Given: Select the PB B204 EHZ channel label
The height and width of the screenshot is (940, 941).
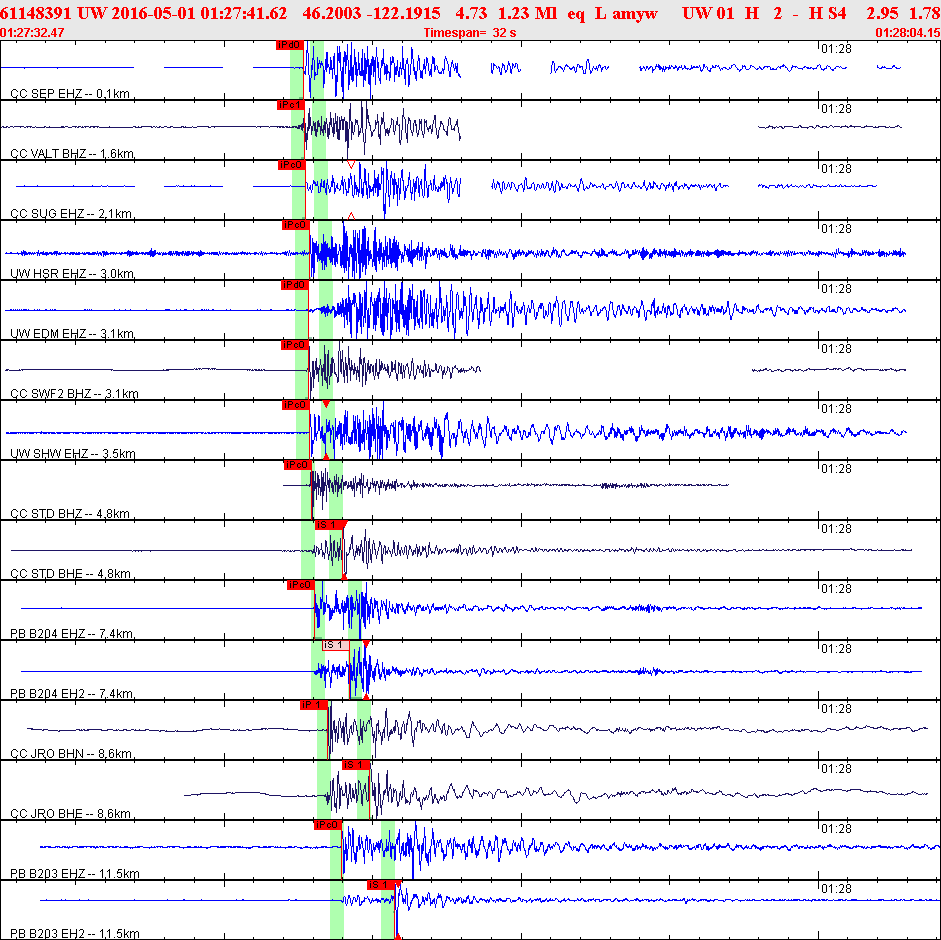Looking at the screenshot, I should 72,634.
